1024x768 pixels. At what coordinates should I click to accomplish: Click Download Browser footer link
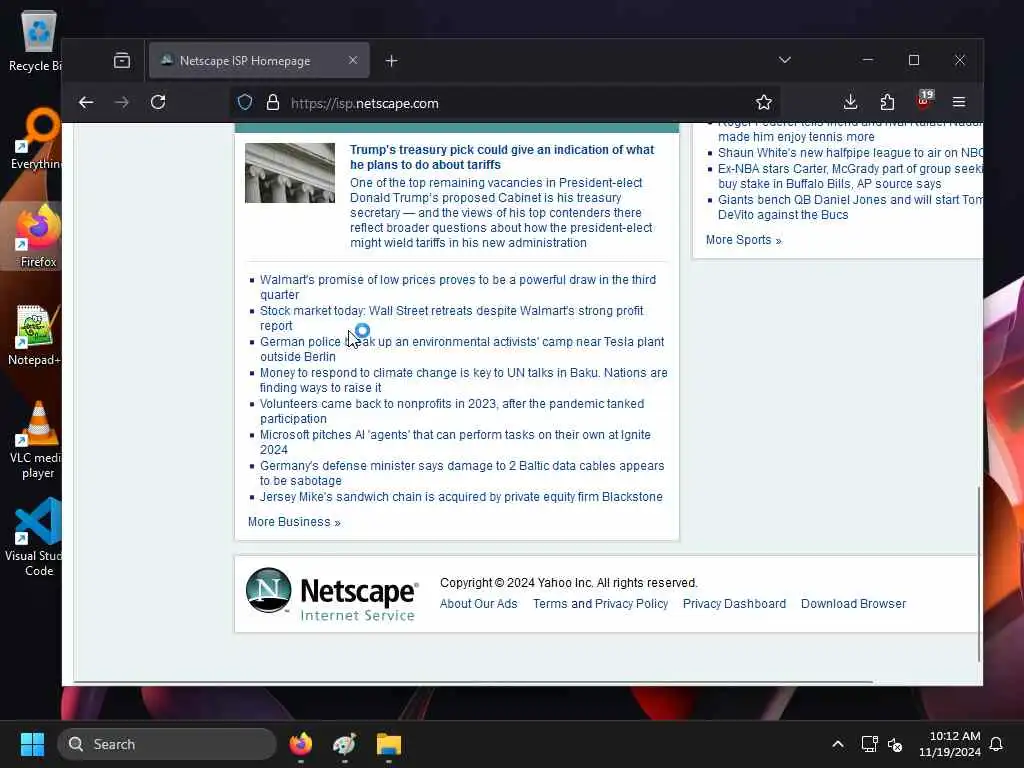click(853, 604)
